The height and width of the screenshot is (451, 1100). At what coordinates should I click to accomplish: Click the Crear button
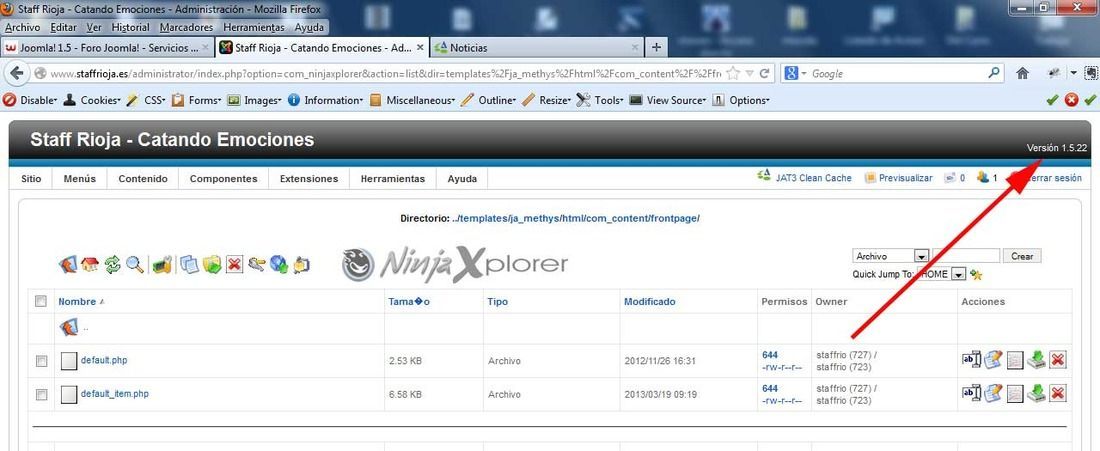(1022, 256)
